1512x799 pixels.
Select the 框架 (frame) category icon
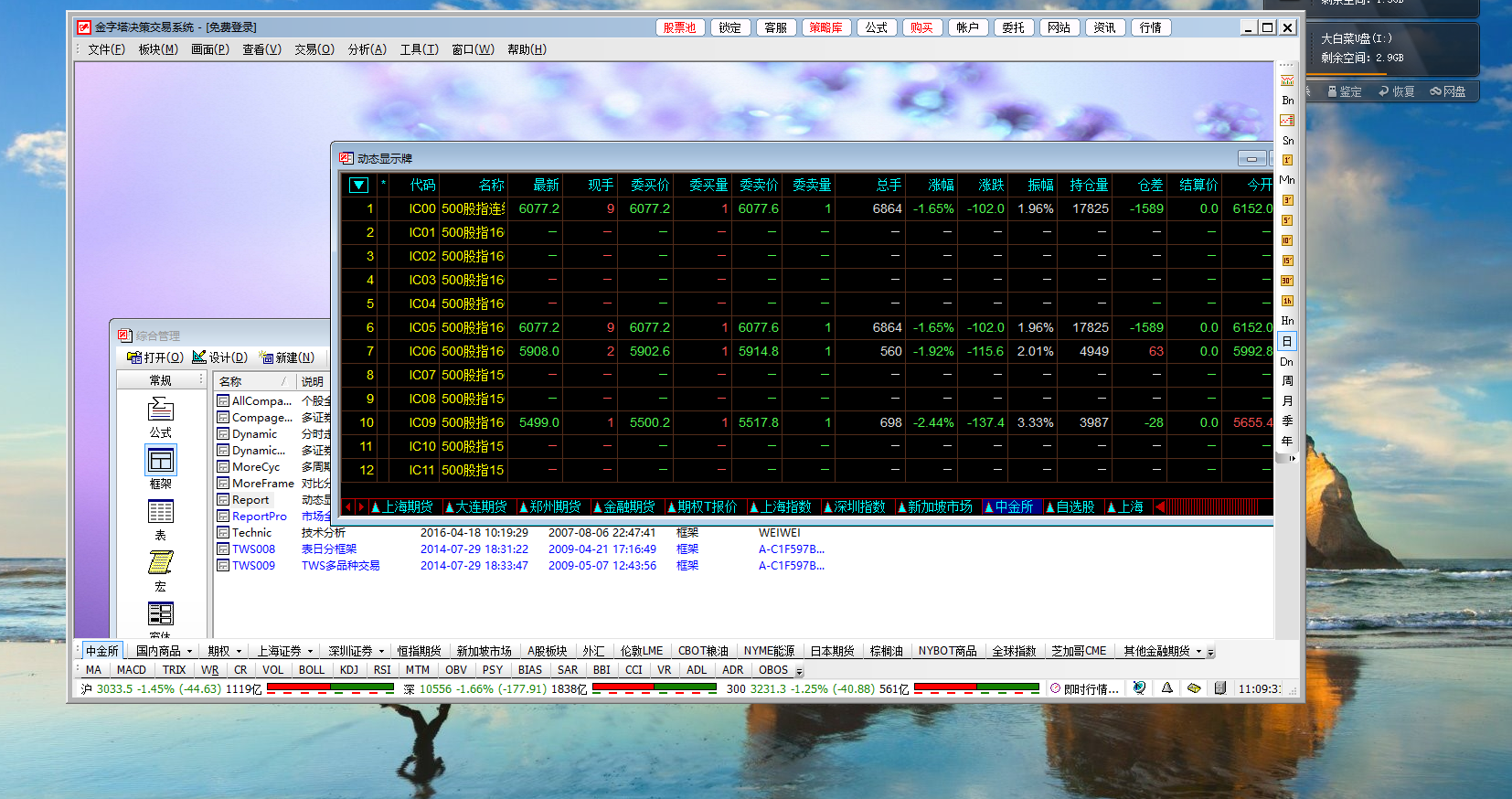click(x=161, y=461)
